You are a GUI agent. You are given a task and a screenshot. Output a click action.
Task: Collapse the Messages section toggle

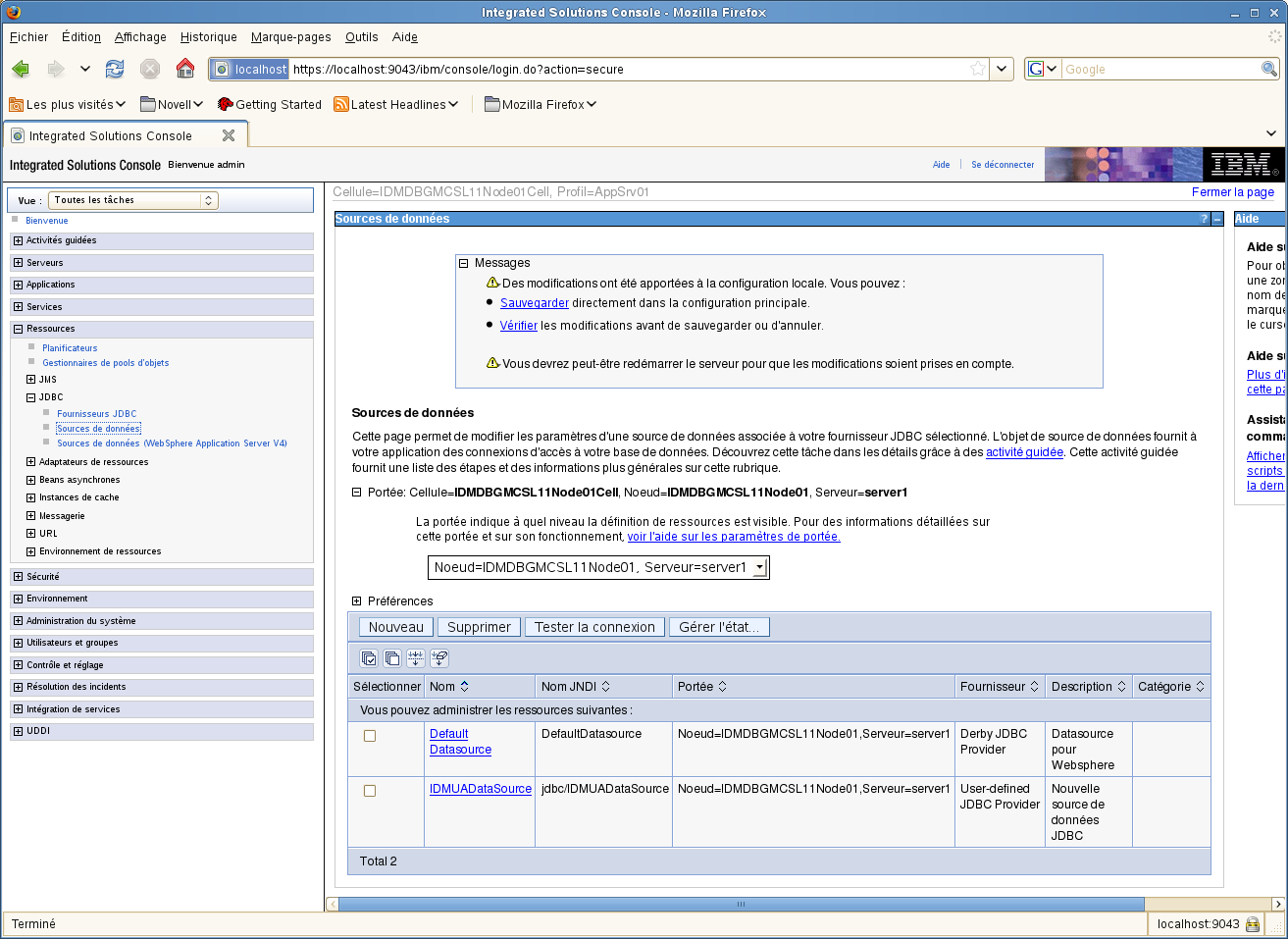point(464,263)
